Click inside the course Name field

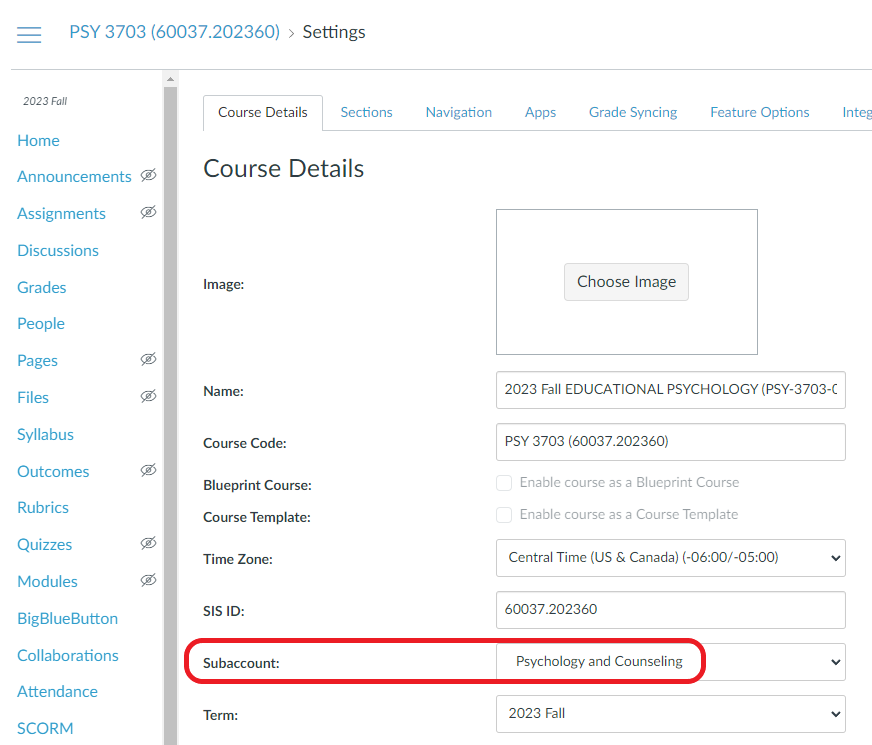(670, 390)
